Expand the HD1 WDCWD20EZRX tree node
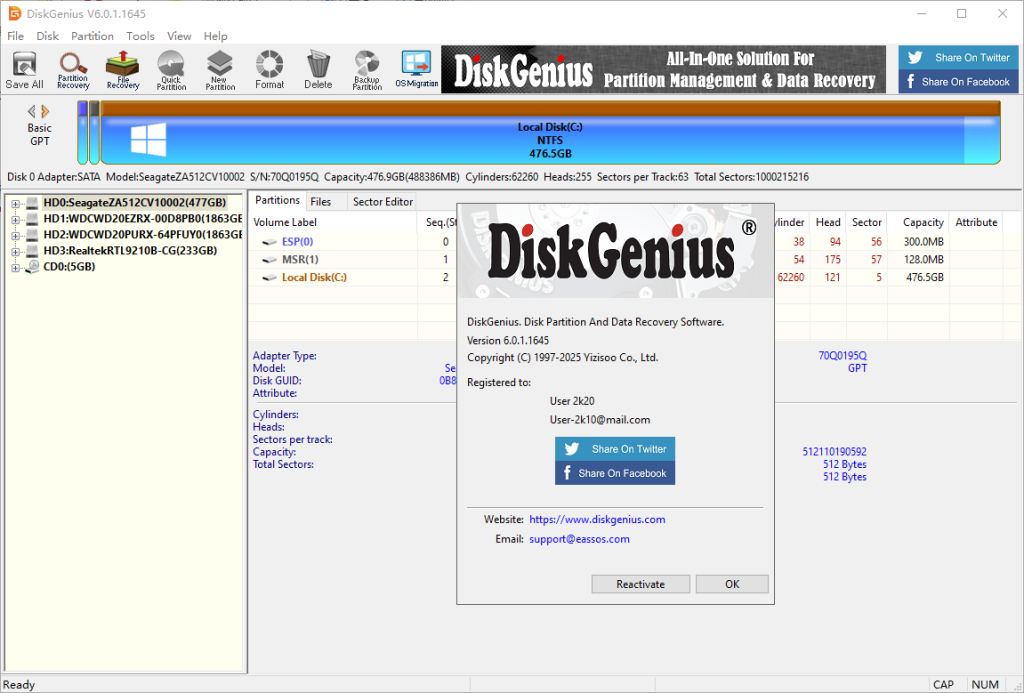1024x693 pixels. coord(15,219)
